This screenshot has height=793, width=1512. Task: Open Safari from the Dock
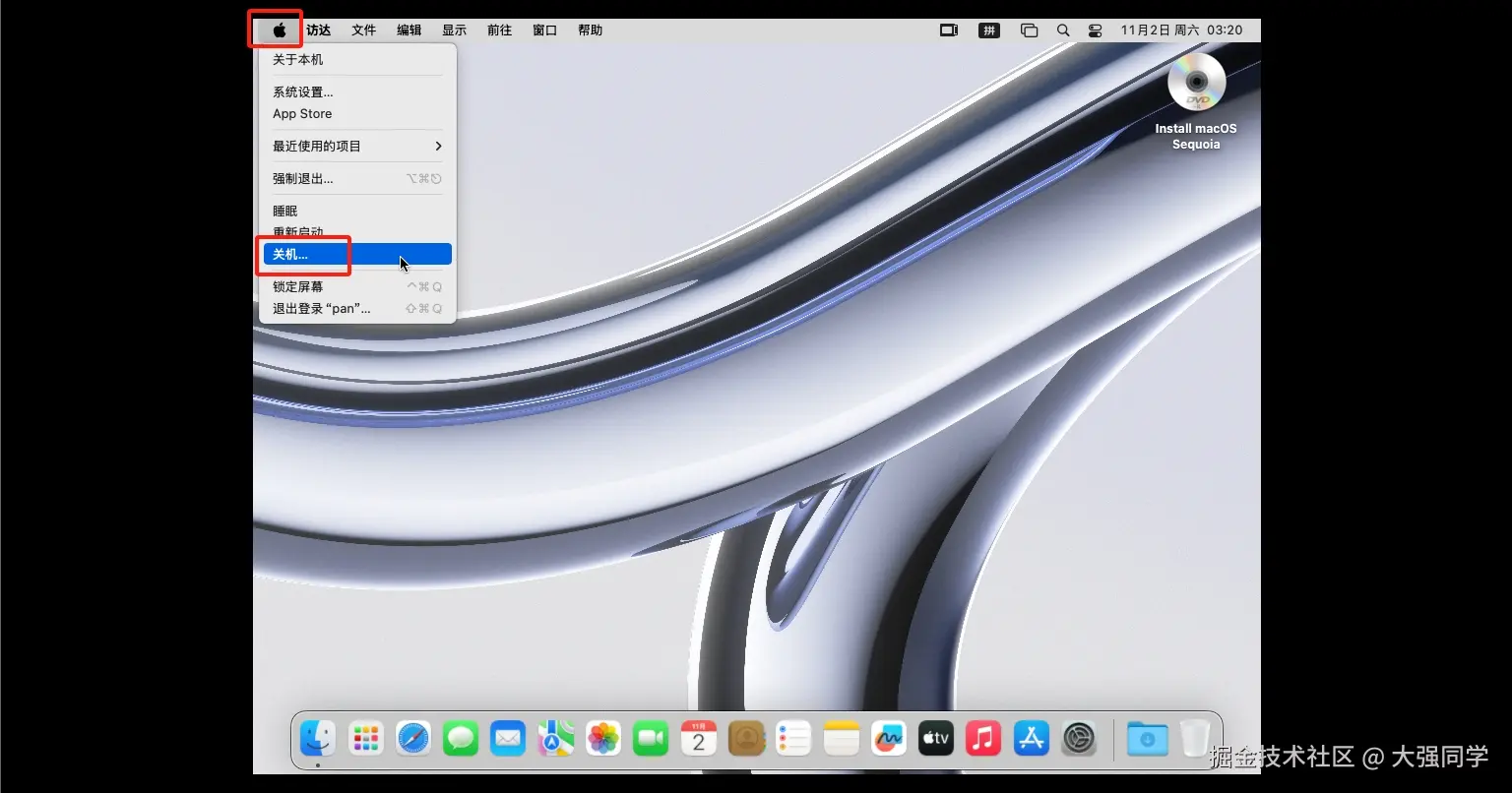(x=413, y=738)
